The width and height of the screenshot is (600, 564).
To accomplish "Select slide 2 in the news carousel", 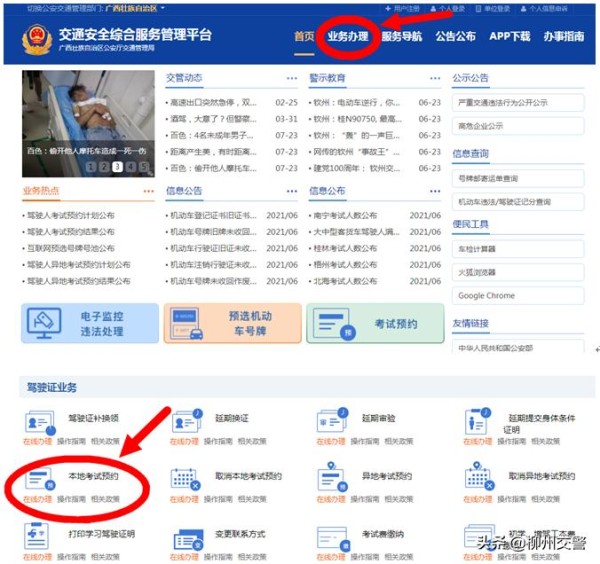I will tap(104, 166).
